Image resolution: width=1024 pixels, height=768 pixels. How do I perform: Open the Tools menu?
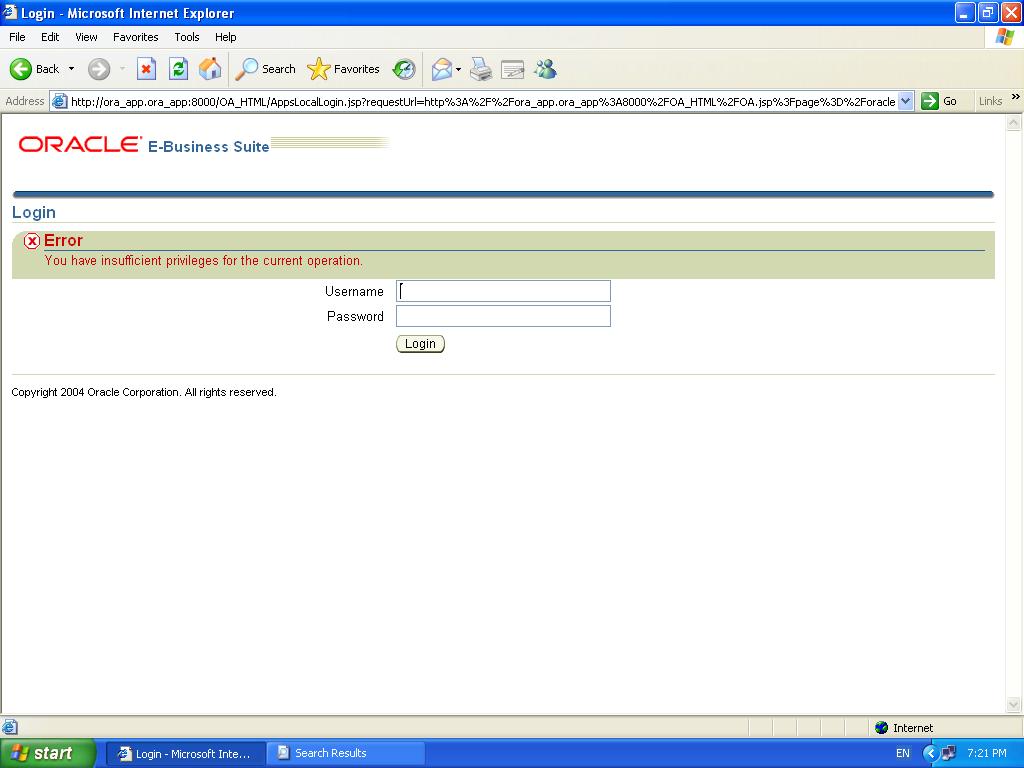[x=187, y=37]
